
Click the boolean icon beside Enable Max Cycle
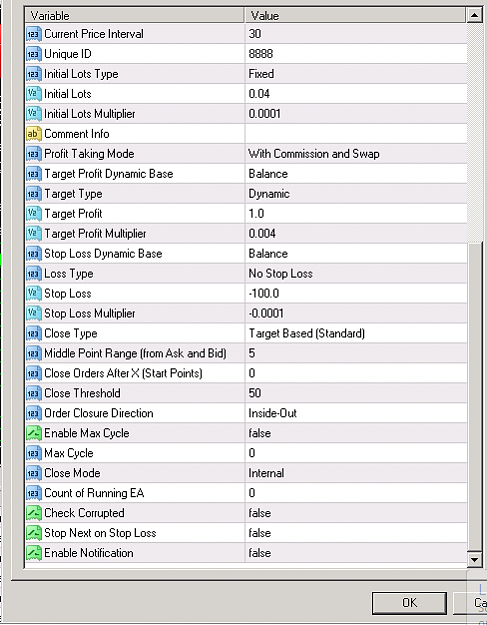(34, 433)
